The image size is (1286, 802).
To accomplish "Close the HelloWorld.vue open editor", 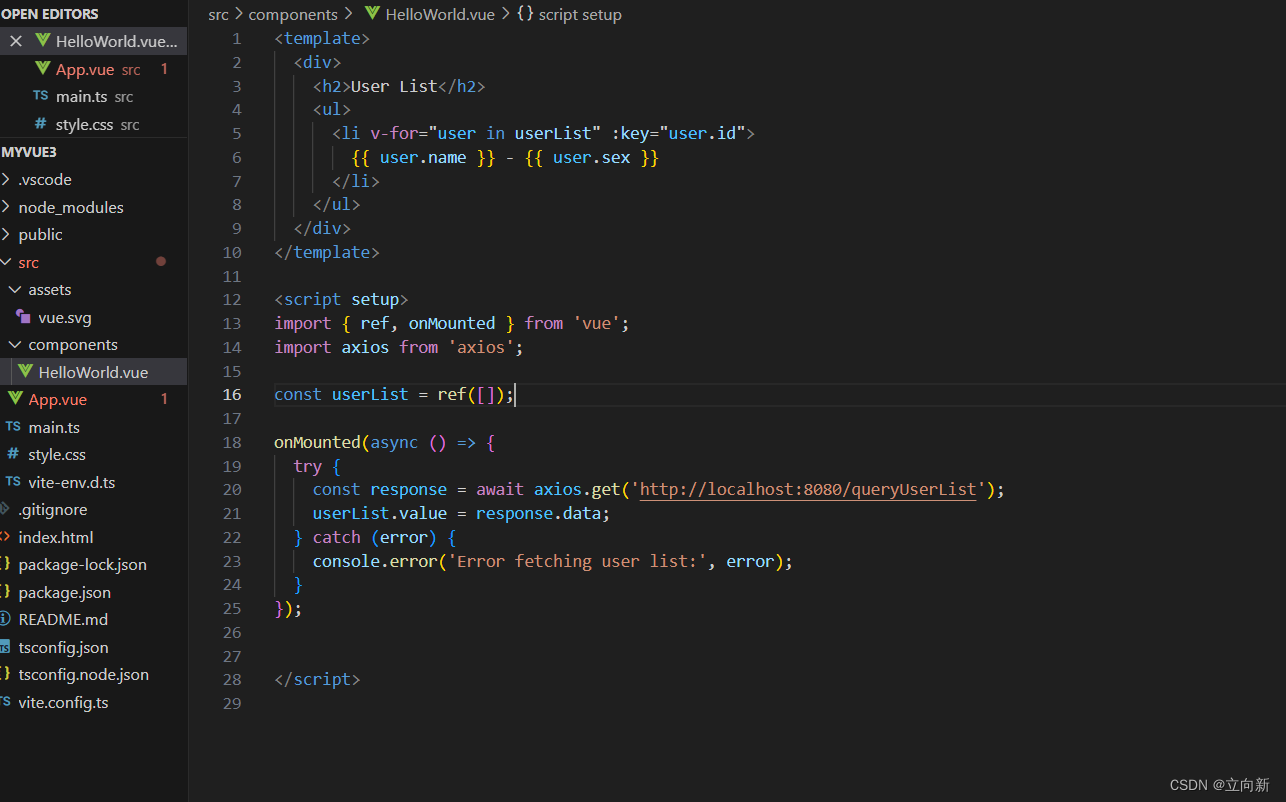I will (16, 41).
